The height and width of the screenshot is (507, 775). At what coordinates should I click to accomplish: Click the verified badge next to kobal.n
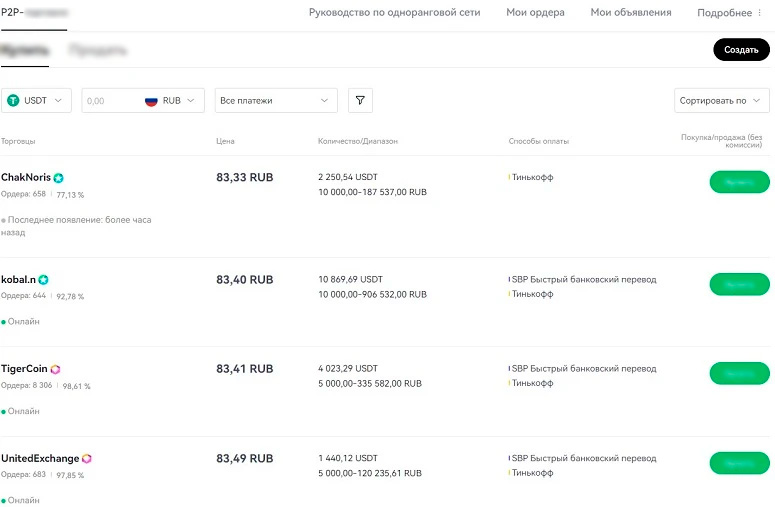[43, 280]
